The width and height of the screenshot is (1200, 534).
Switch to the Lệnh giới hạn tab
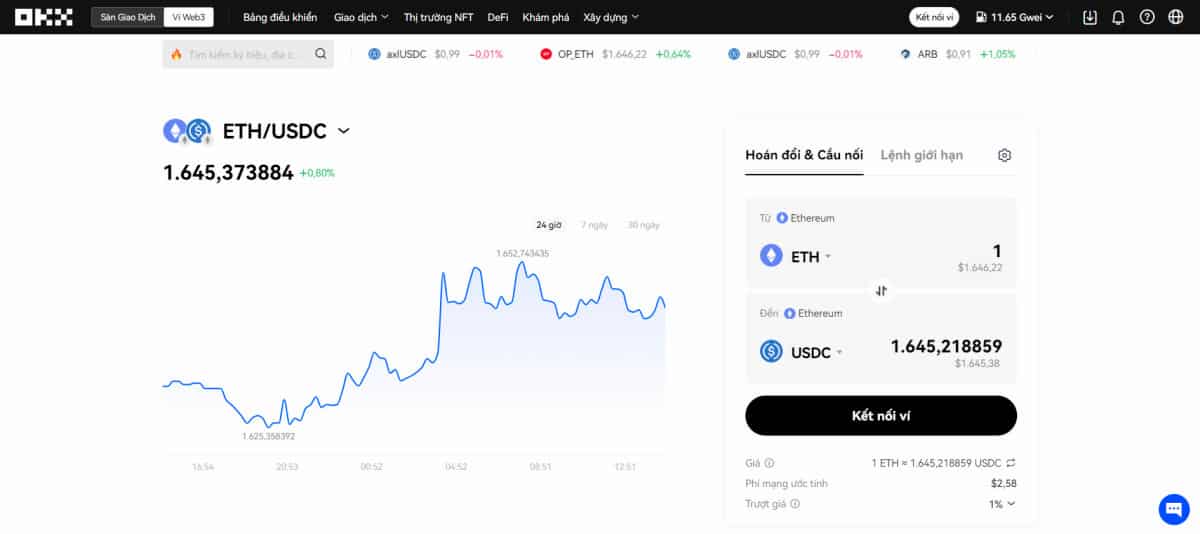pos(921,155)
